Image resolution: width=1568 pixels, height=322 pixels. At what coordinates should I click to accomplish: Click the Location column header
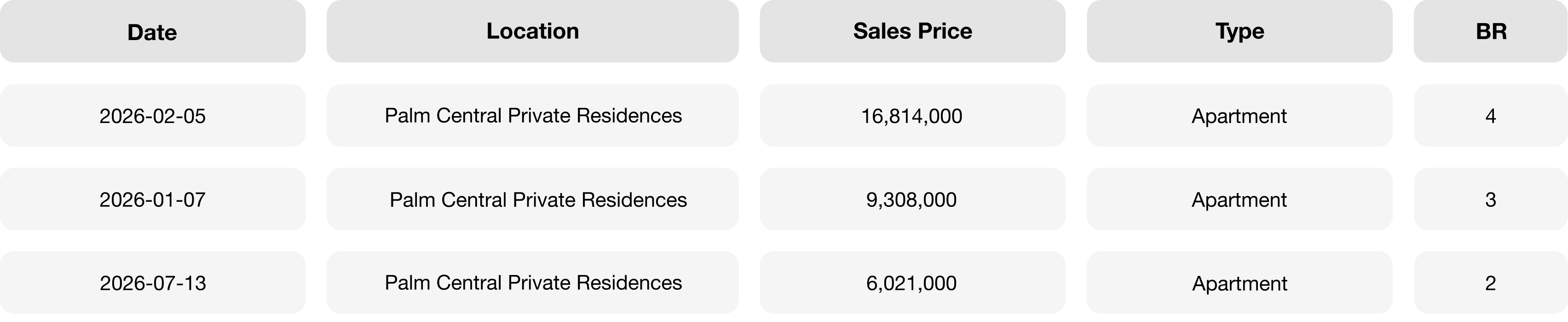tap(533, 31)
